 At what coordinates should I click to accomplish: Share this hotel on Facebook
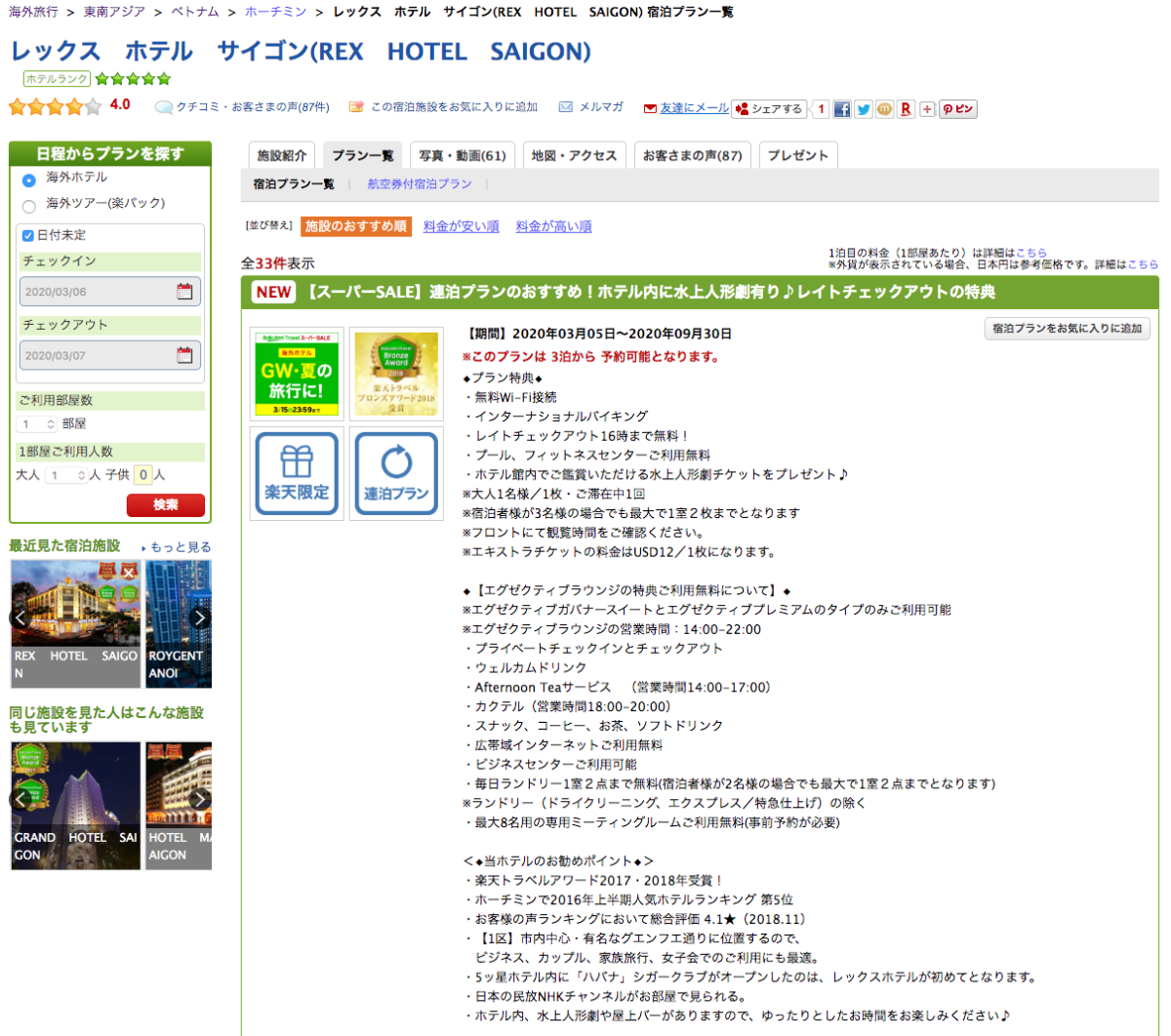click(x=841, y=109)
